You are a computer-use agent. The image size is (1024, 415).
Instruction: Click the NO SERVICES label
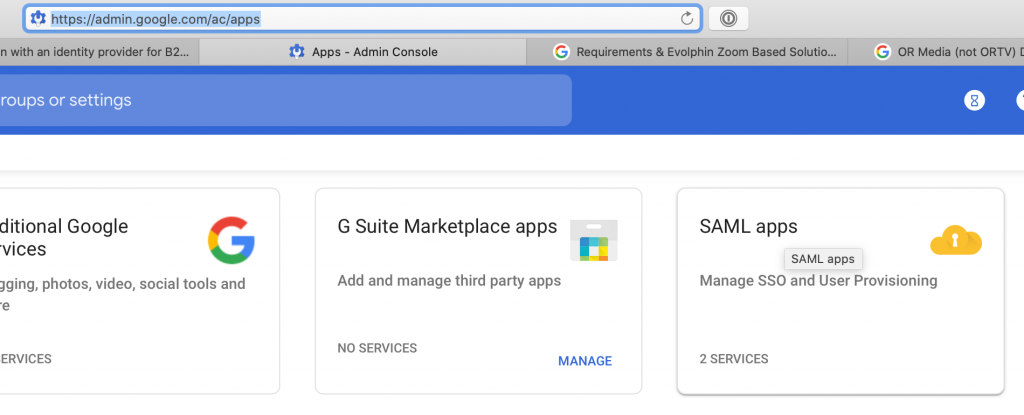coord(377,348)
